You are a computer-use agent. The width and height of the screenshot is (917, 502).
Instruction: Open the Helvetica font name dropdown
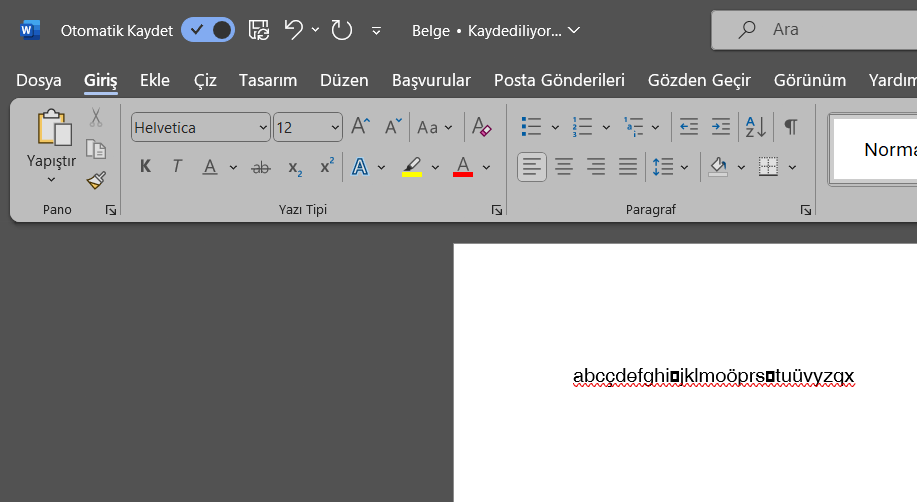click(x=263, y=127)
